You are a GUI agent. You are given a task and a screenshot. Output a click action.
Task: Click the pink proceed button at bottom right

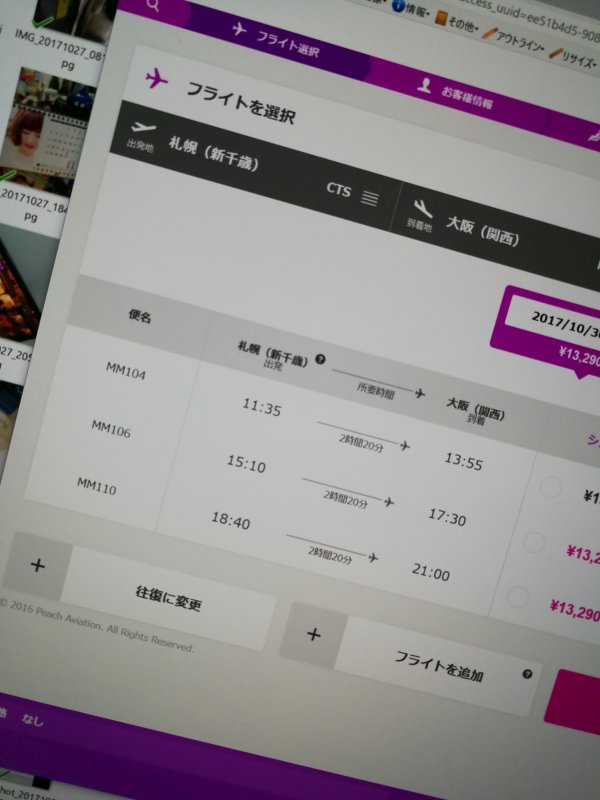point(574,704)
